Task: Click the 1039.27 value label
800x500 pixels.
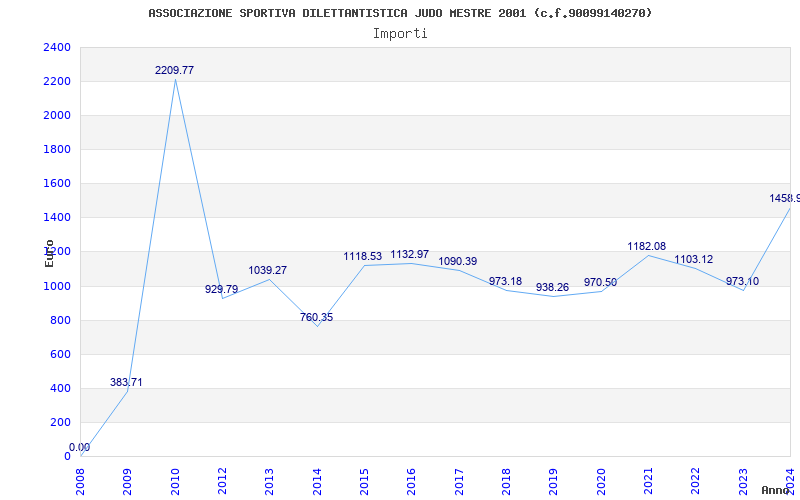Action: pos(268,270)
